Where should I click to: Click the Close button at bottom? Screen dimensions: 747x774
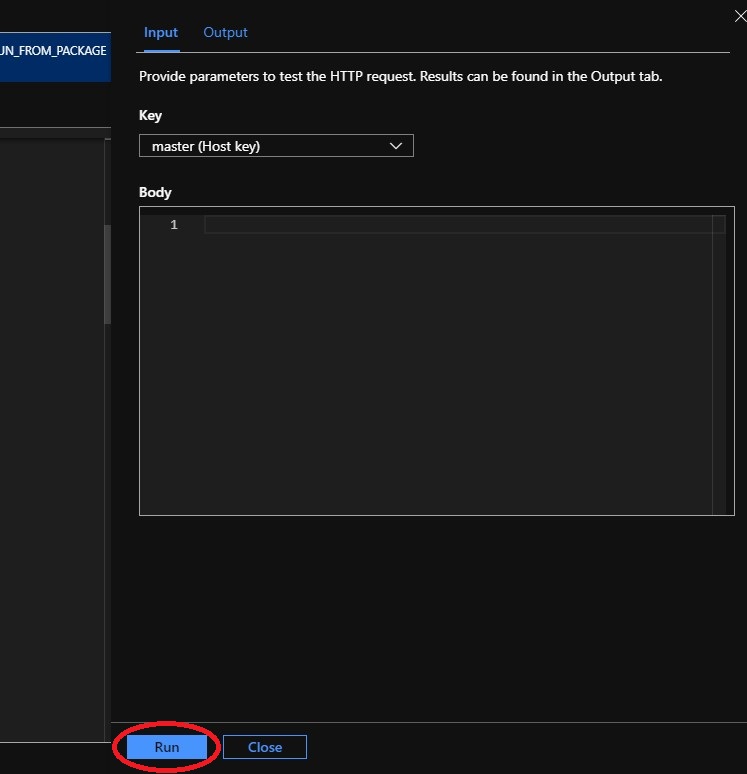265,747
